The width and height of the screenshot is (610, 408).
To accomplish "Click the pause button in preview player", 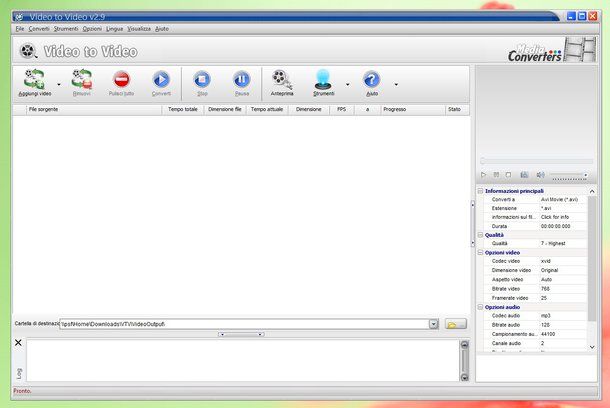I will [496, 175].
